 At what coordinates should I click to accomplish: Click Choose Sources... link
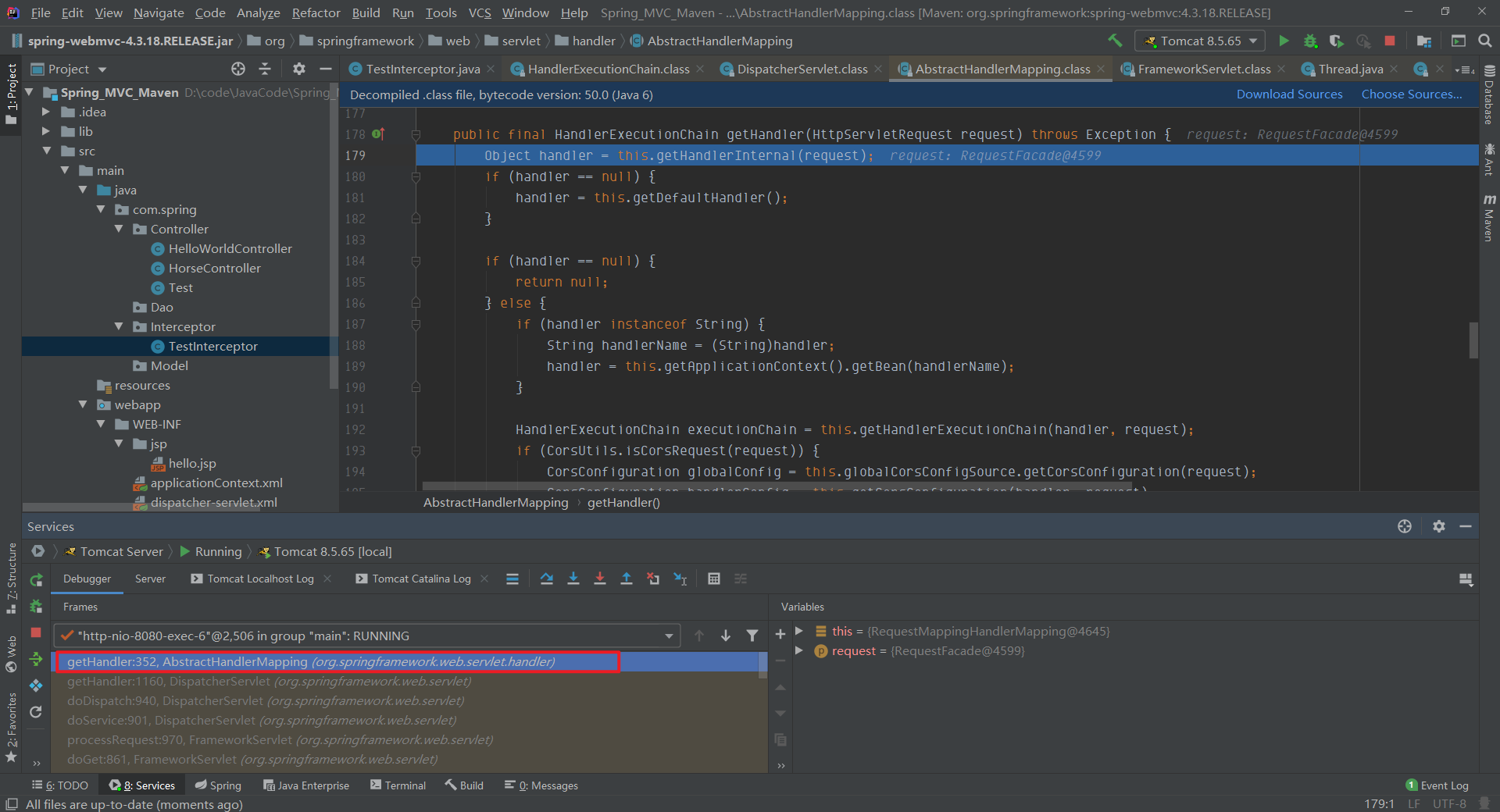[1412, 94]
